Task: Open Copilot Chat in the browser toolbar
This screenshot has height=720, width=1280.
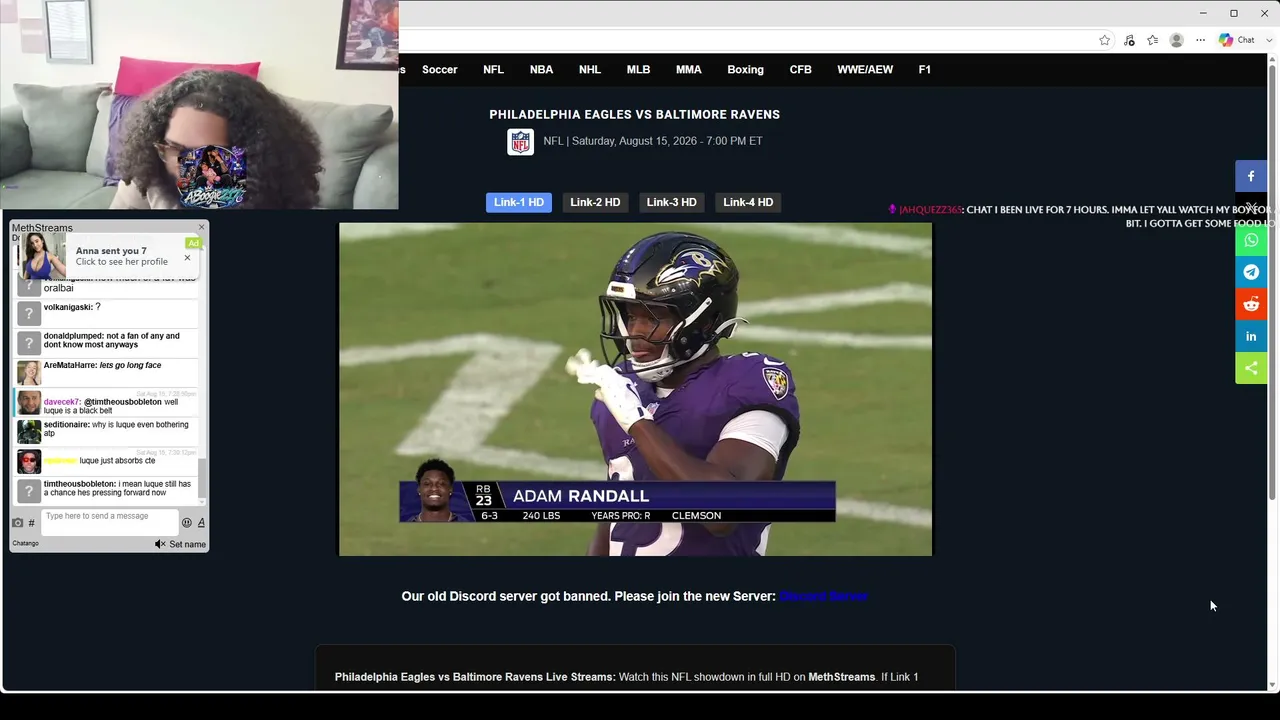Action: tap(1237, 40)
